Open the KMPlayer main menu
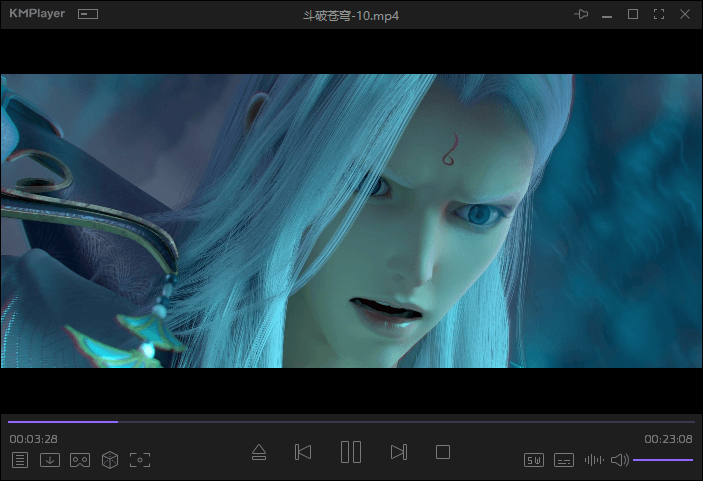This screenshot has width=703, height=481. (39, 14)
